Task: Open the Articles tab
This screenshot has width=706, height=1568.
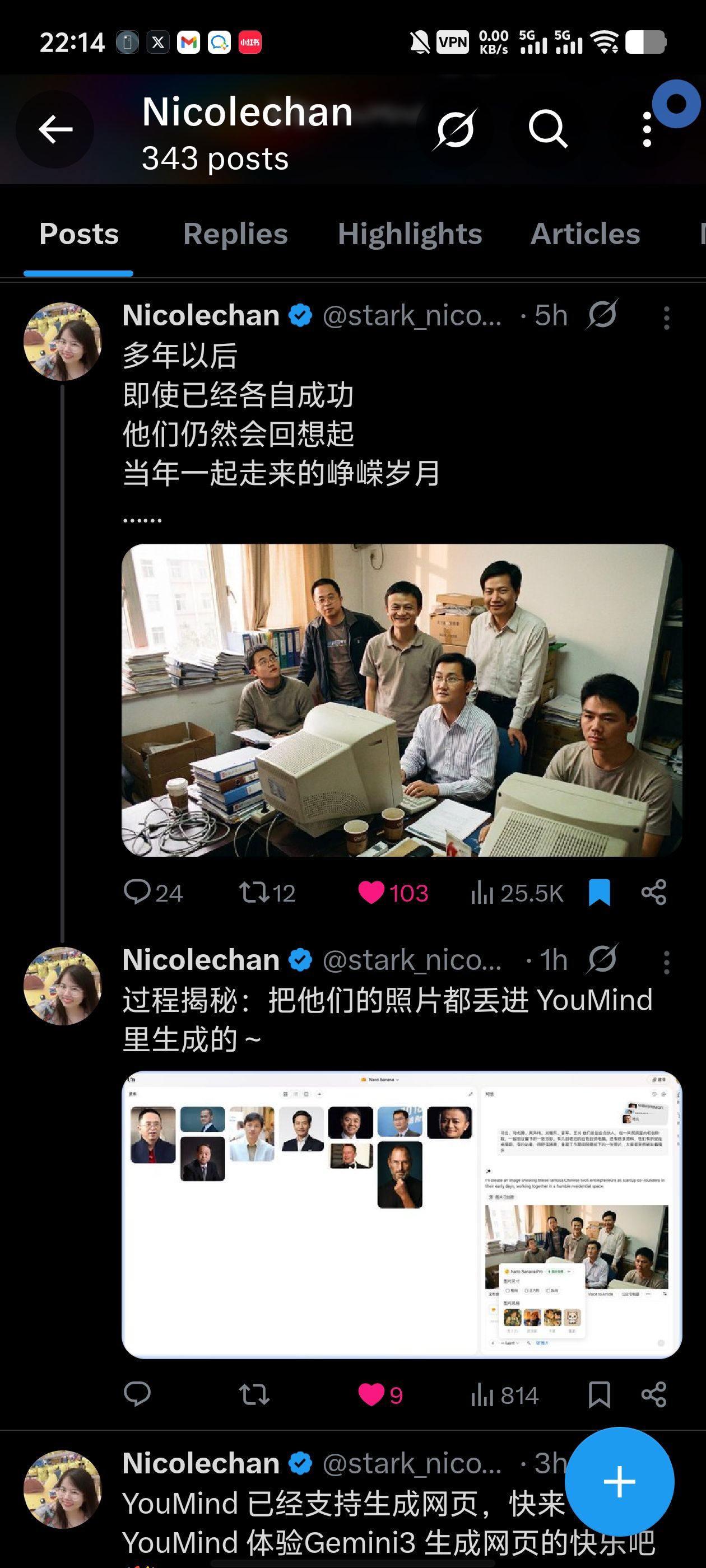Action: tap(586, 234)
